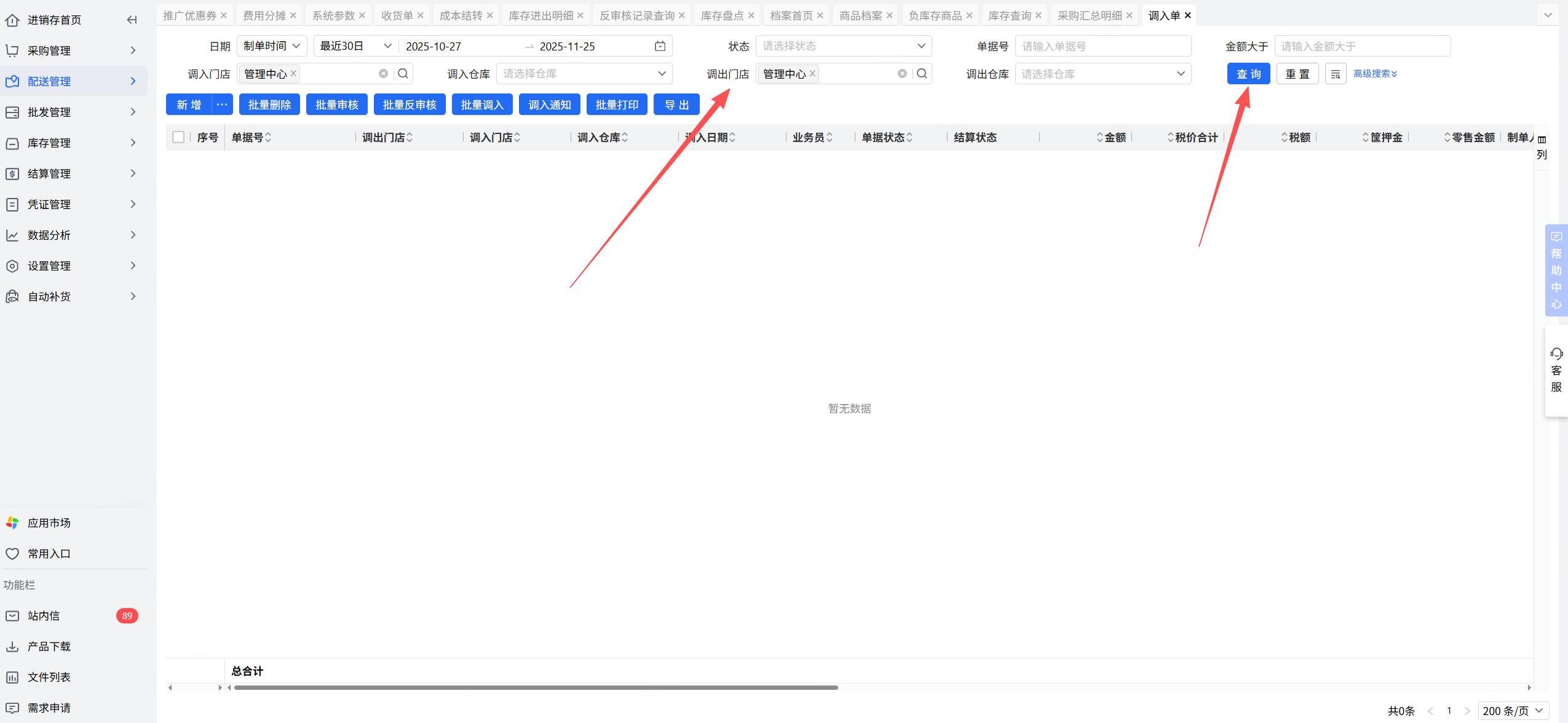This screenshot has width=1568, height=723.
Task: Clear 调出门店 field with circle-x icon
Action: pos(902,74)
